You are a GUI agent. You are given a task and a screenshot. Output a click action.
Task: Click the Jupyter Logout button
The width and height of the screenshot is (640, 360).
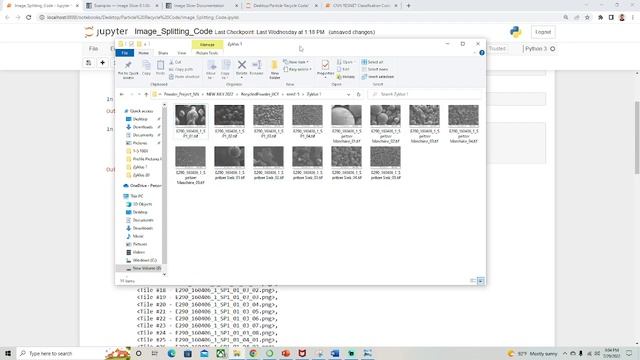(543, 32)
